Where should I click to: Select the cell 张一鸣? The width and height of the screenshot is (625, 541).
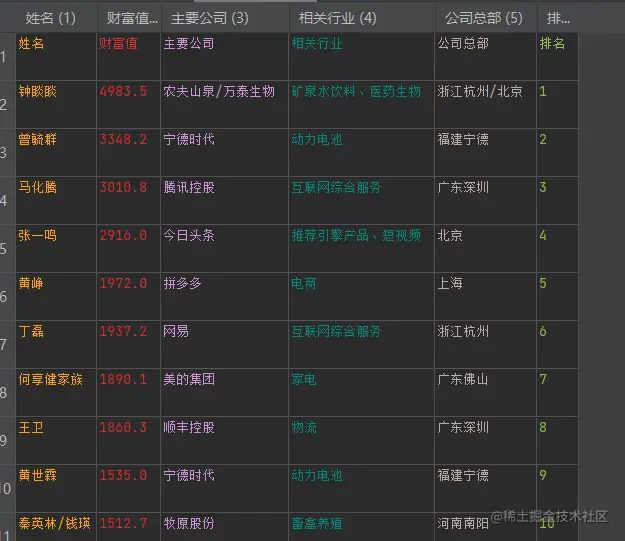(56, 248)
